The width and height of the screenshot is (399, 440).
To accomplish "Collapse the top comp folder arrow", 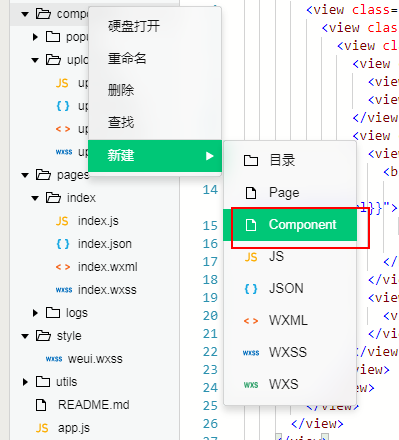I will tap(25, 14).
